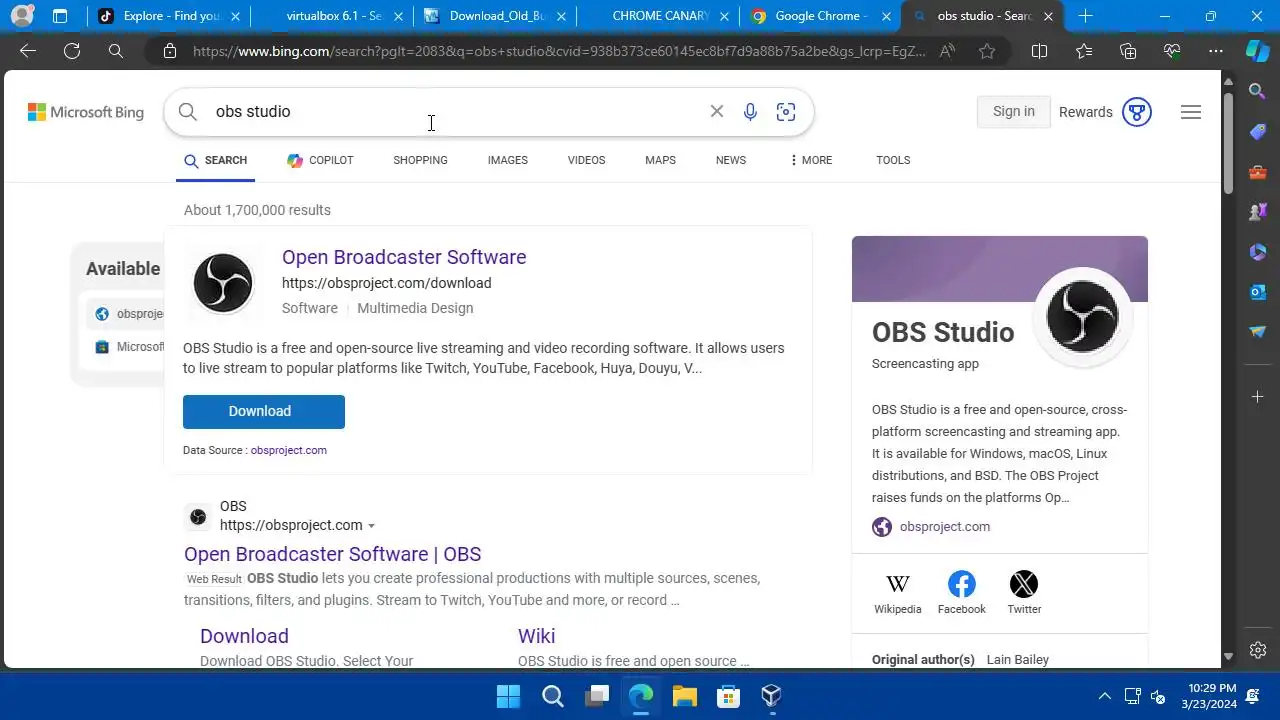Image resolution: width=1280 pixels, height=720 pixels.
Task: Open the TOOLS search option
Action: click(893, 160)
